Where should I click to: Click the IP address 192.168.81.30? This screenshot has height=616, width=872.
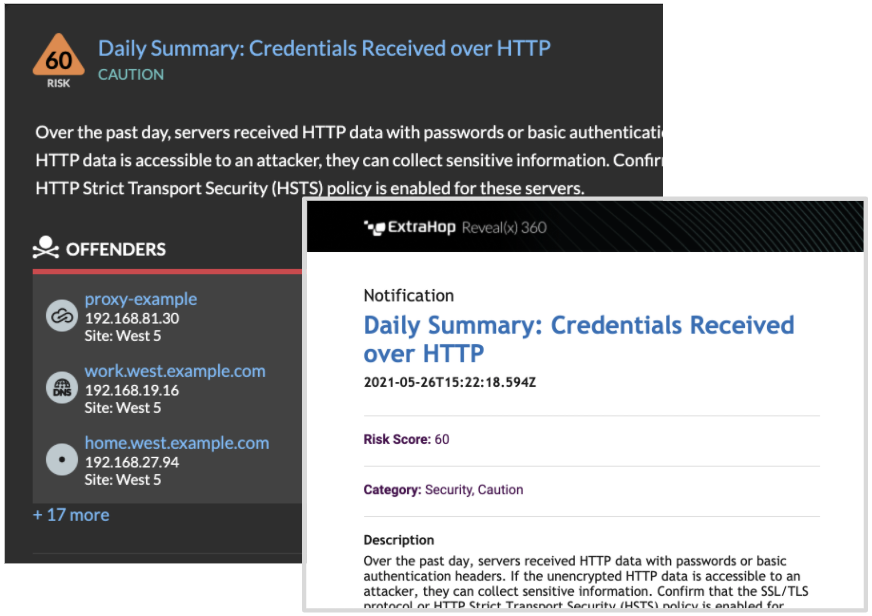(132, 319)
